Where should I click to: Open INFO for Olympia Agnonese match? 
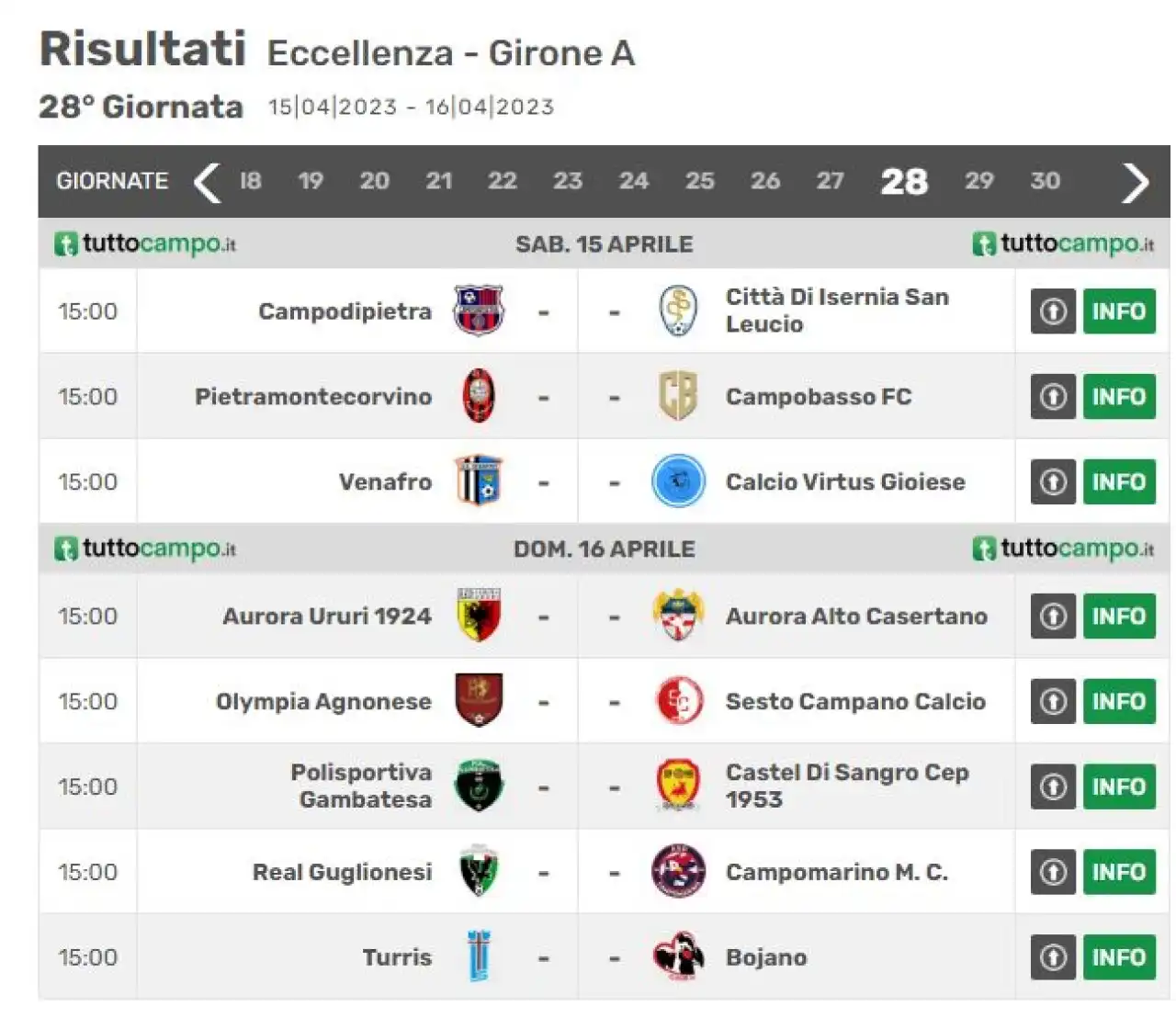(x=1119, y=702)
